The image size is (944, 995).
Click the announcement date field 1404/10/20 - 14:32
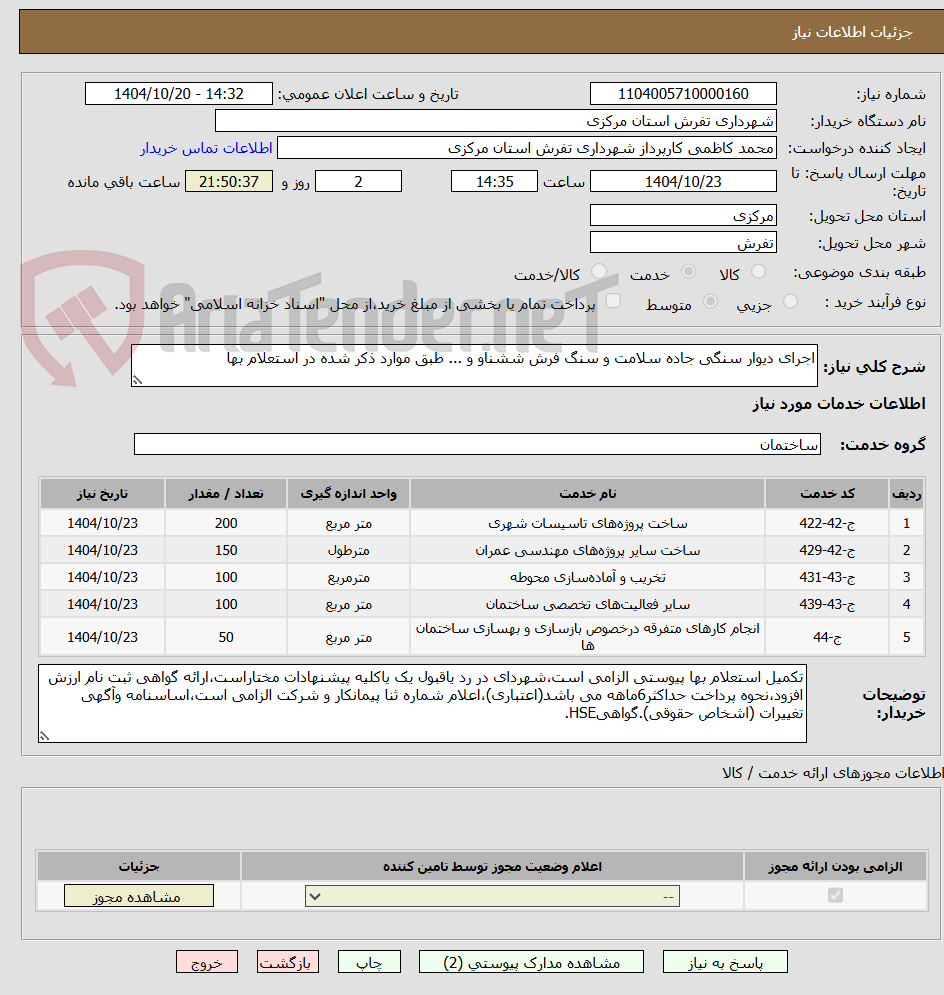point(179,94)
